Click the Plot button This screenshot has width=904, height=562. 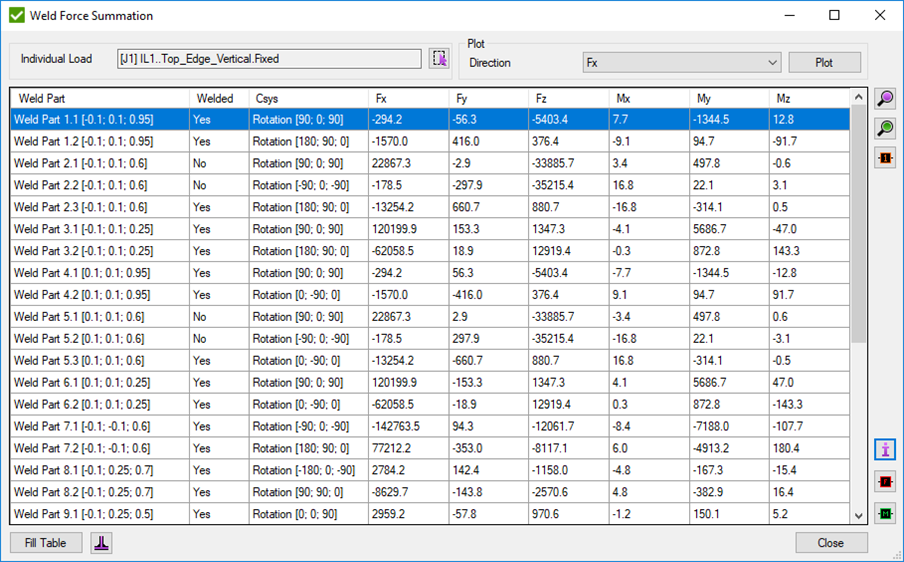(824, 63)
